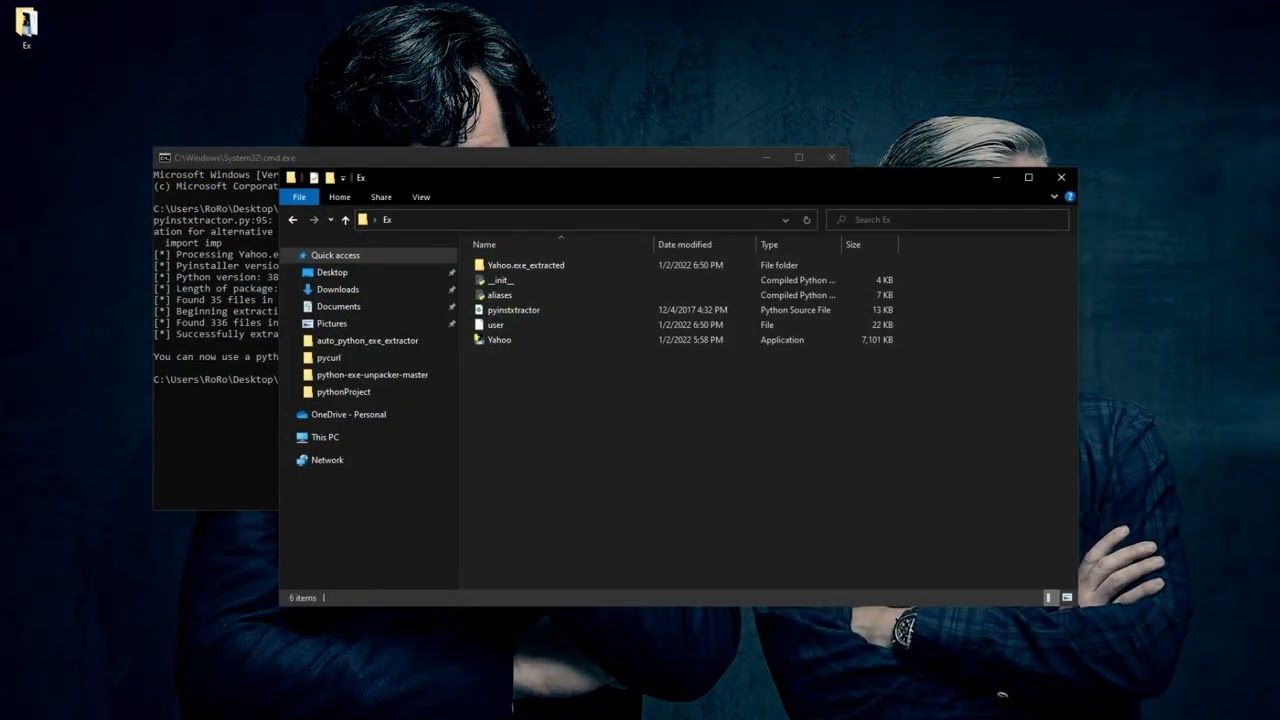Open recent locations dropdown beside Forward arrow
This screenshot has width=1280, height=720.
(330, 220)
